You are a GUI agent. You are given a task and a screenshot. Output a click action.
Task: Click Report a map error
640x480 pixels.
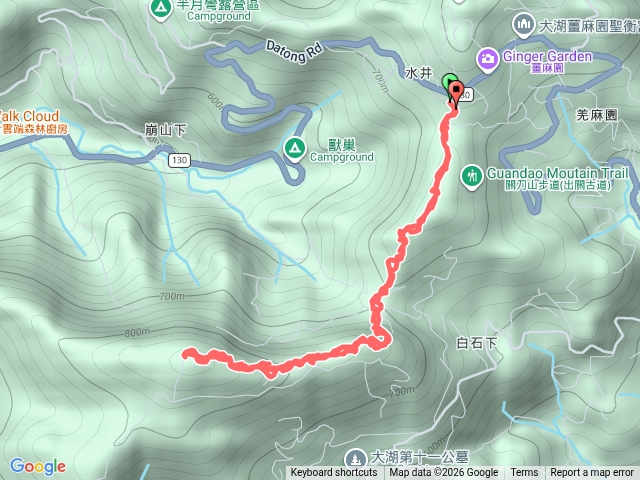tap(592, 472)
